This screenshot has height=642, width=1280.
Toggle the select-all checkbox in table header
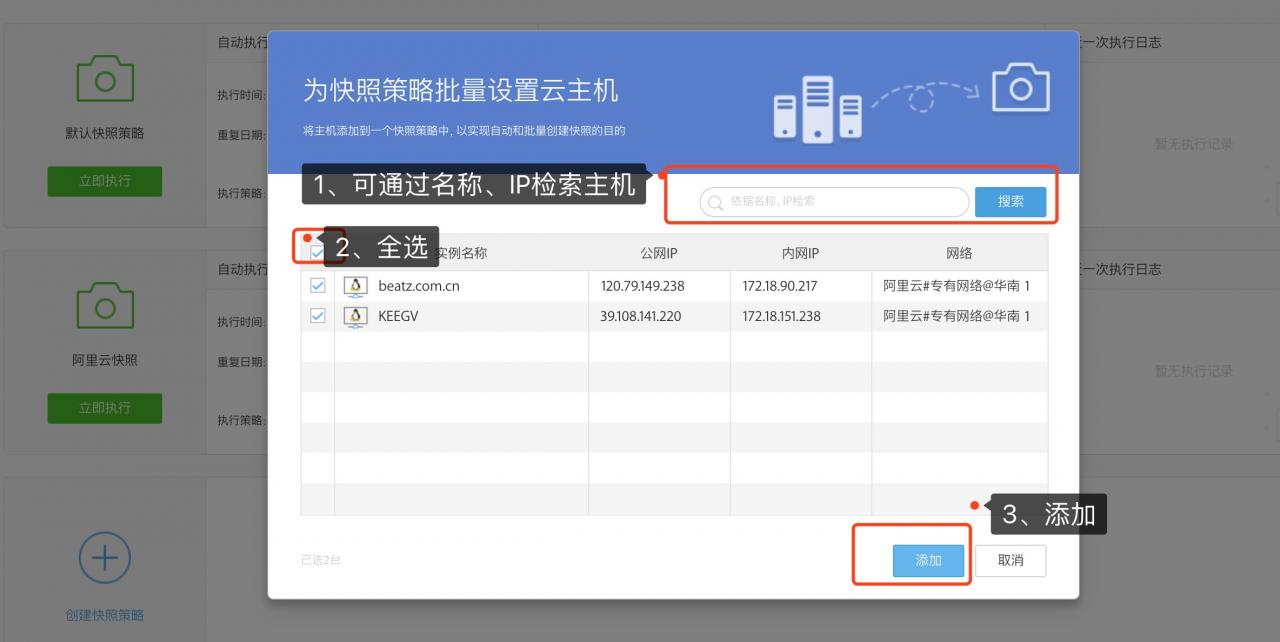(x=317, y=253)
